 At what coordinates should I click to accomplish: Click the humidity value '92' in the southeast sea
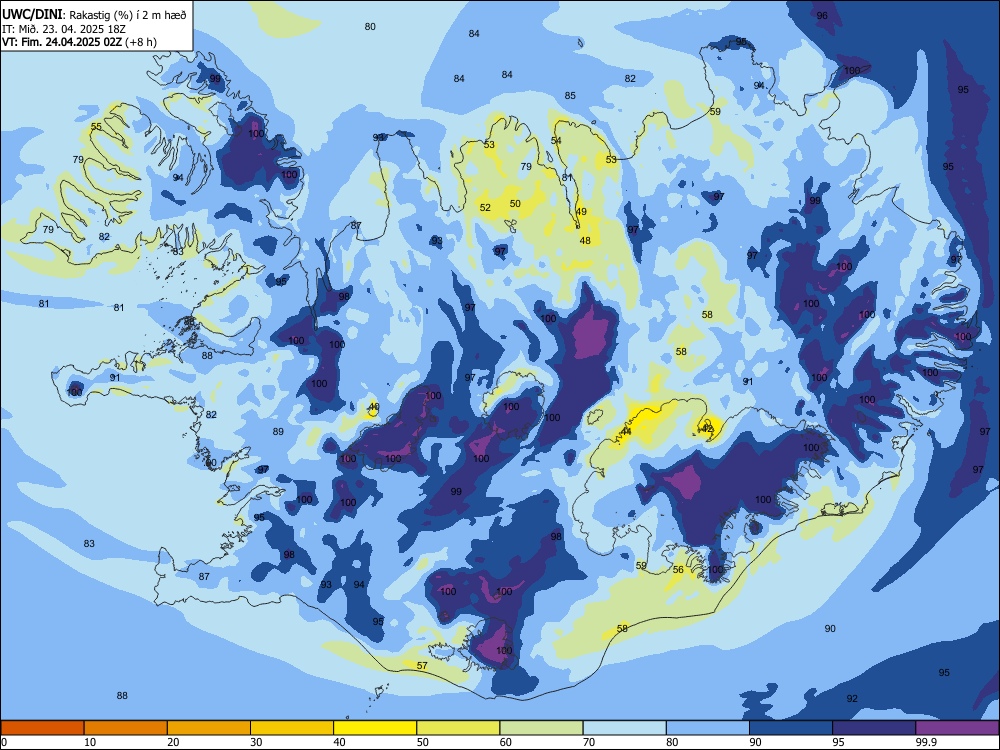[x=852, y=698]
